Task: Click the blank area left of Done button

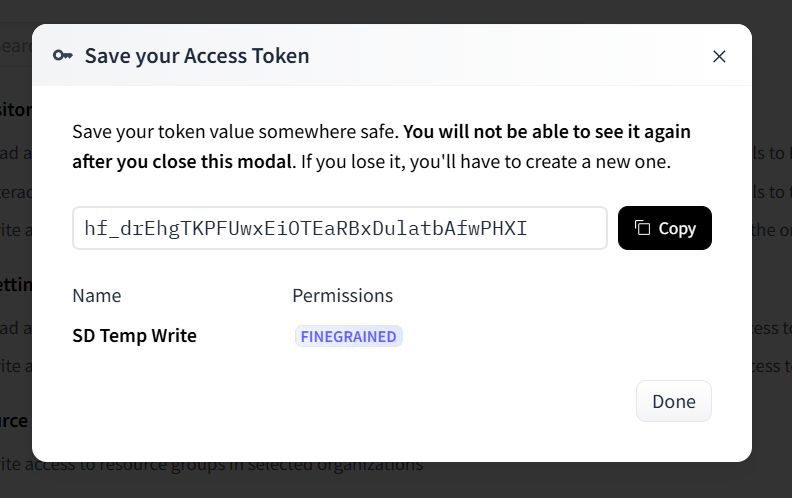Action: [400, 401]
